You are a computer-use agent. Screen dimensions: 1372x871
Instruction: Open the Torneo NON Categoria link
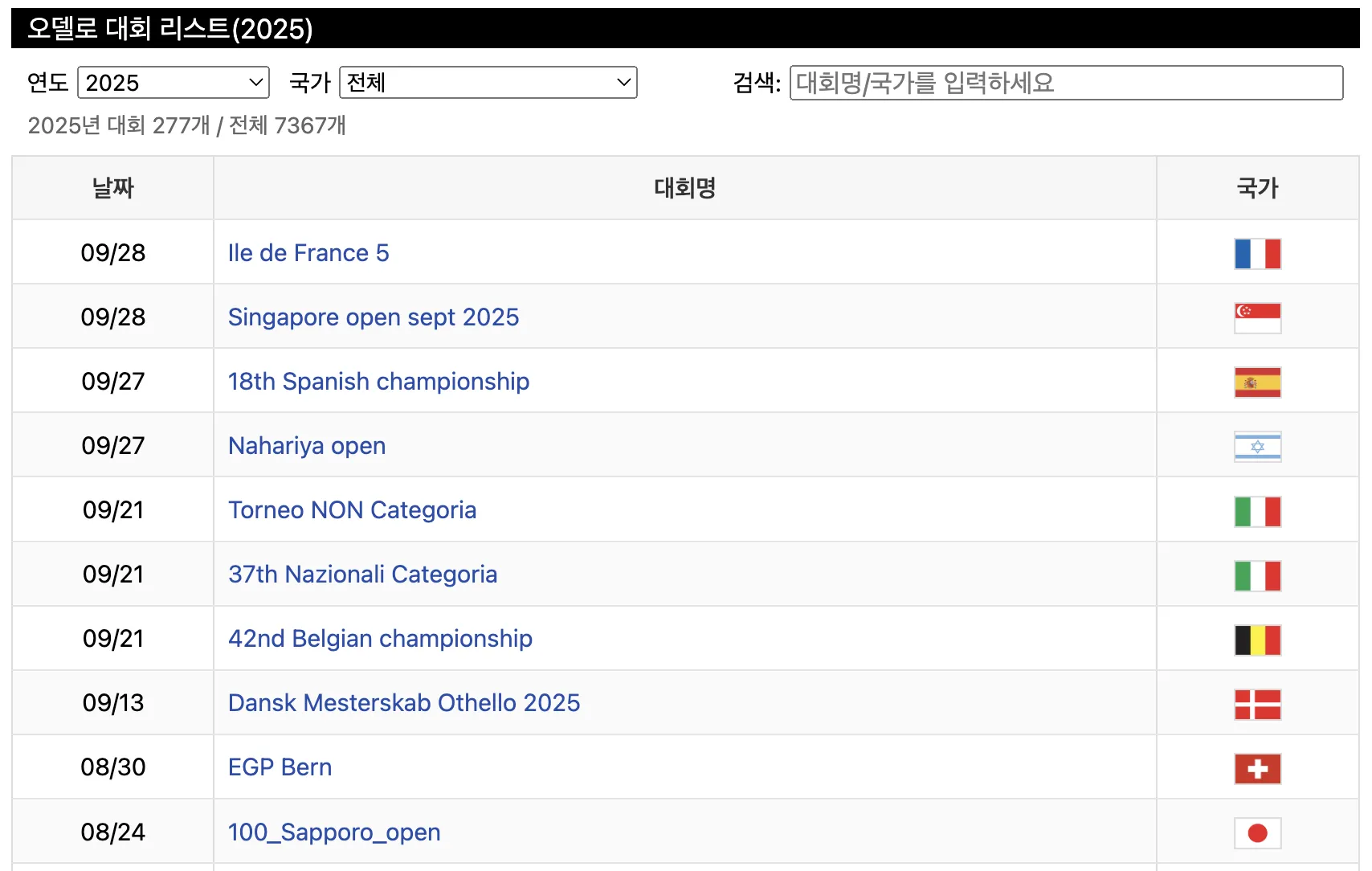(x=352, y=510)
